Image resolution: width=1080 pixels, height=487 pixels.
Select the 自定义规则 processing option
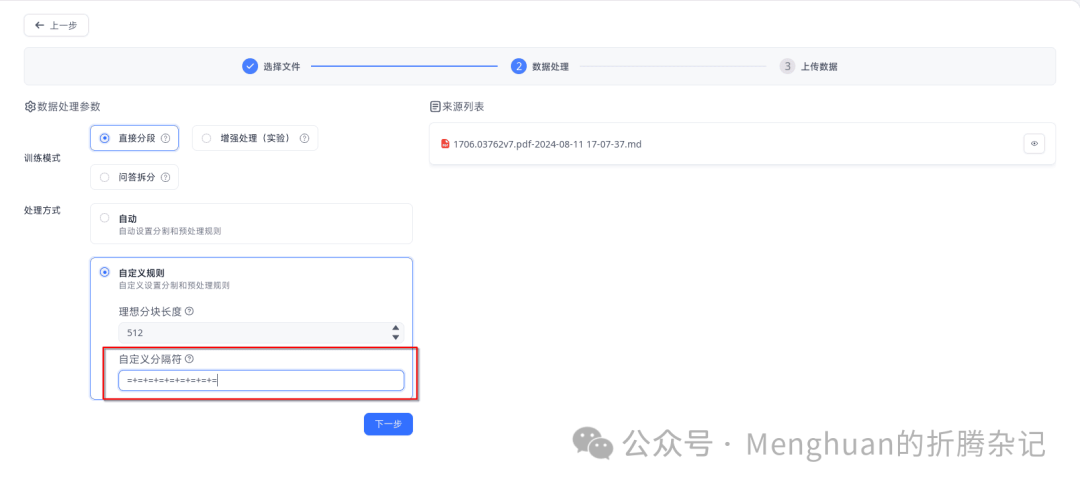pos(105,272)
